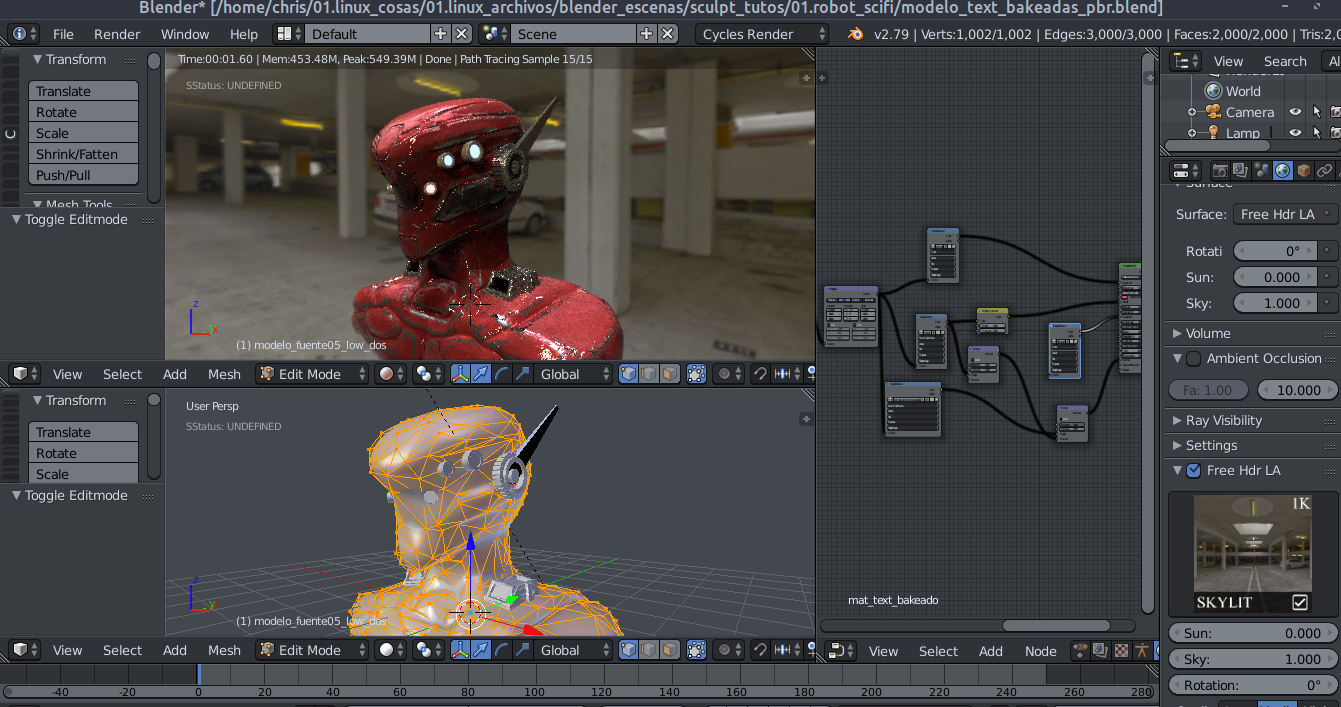Image resolution: width=1341 pixels, height=707 pixels.
Task: Click the top toolshelf Translate button
Action: click(x=83, y=91)
